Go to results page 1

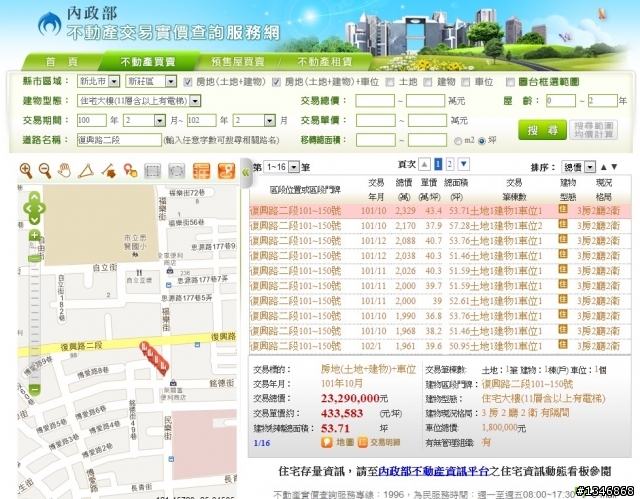[438, 164]
